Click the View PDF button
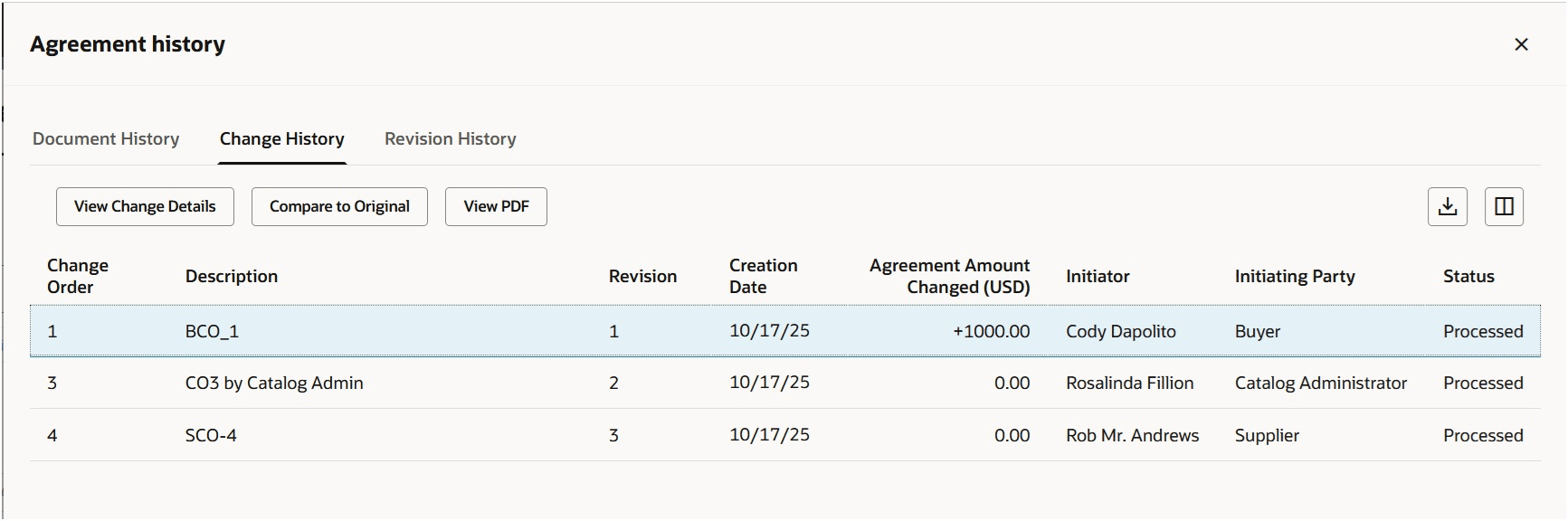 (x=496, y=206)
